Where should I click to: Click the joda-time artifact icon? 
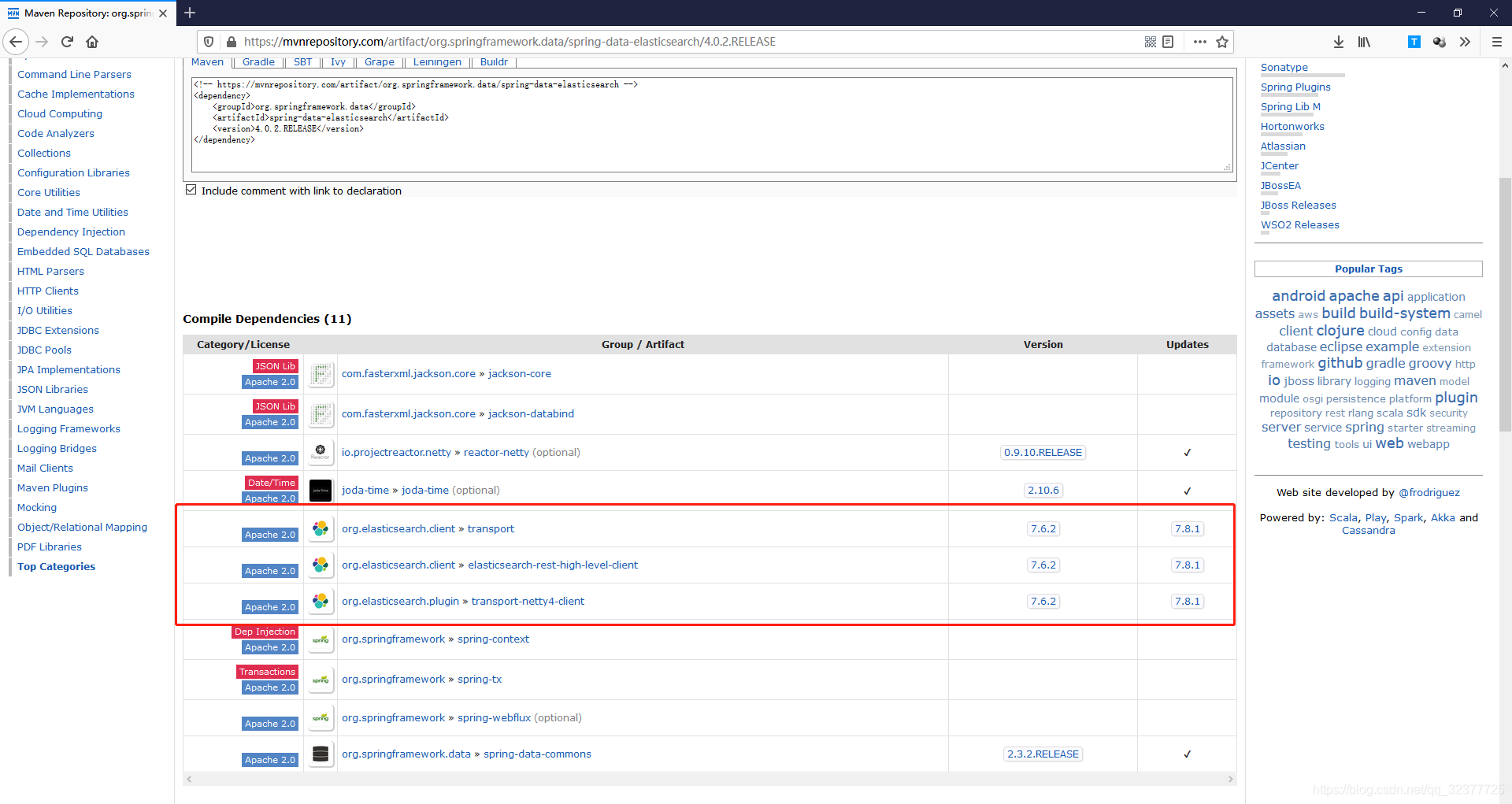point(321,490)
